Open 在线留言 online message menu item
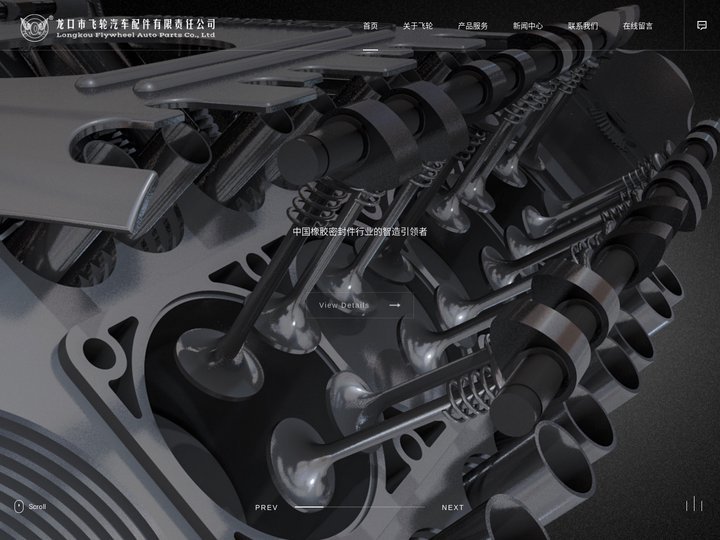Viewport: 720px width, 540px height. point(638,26)
